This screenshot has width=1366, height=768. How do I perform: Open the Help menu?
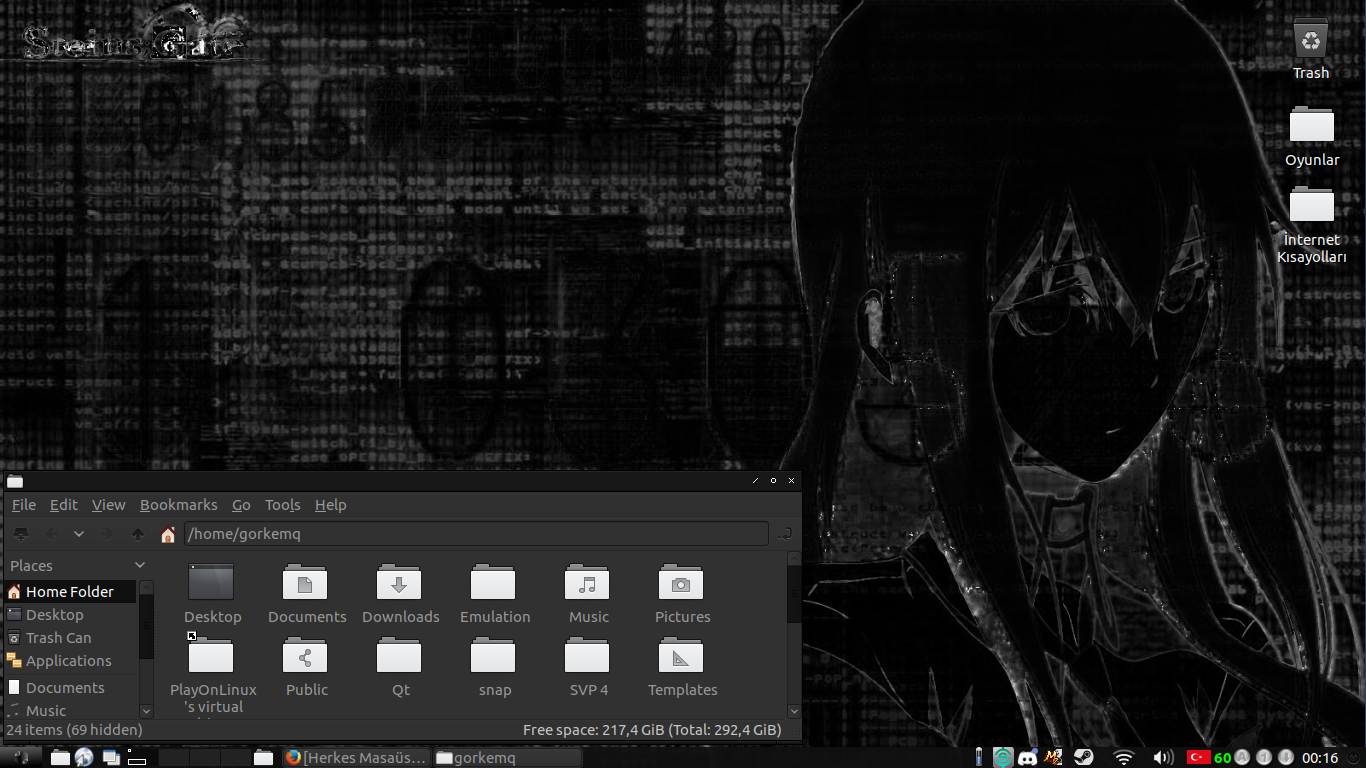[x=331, y=505]
